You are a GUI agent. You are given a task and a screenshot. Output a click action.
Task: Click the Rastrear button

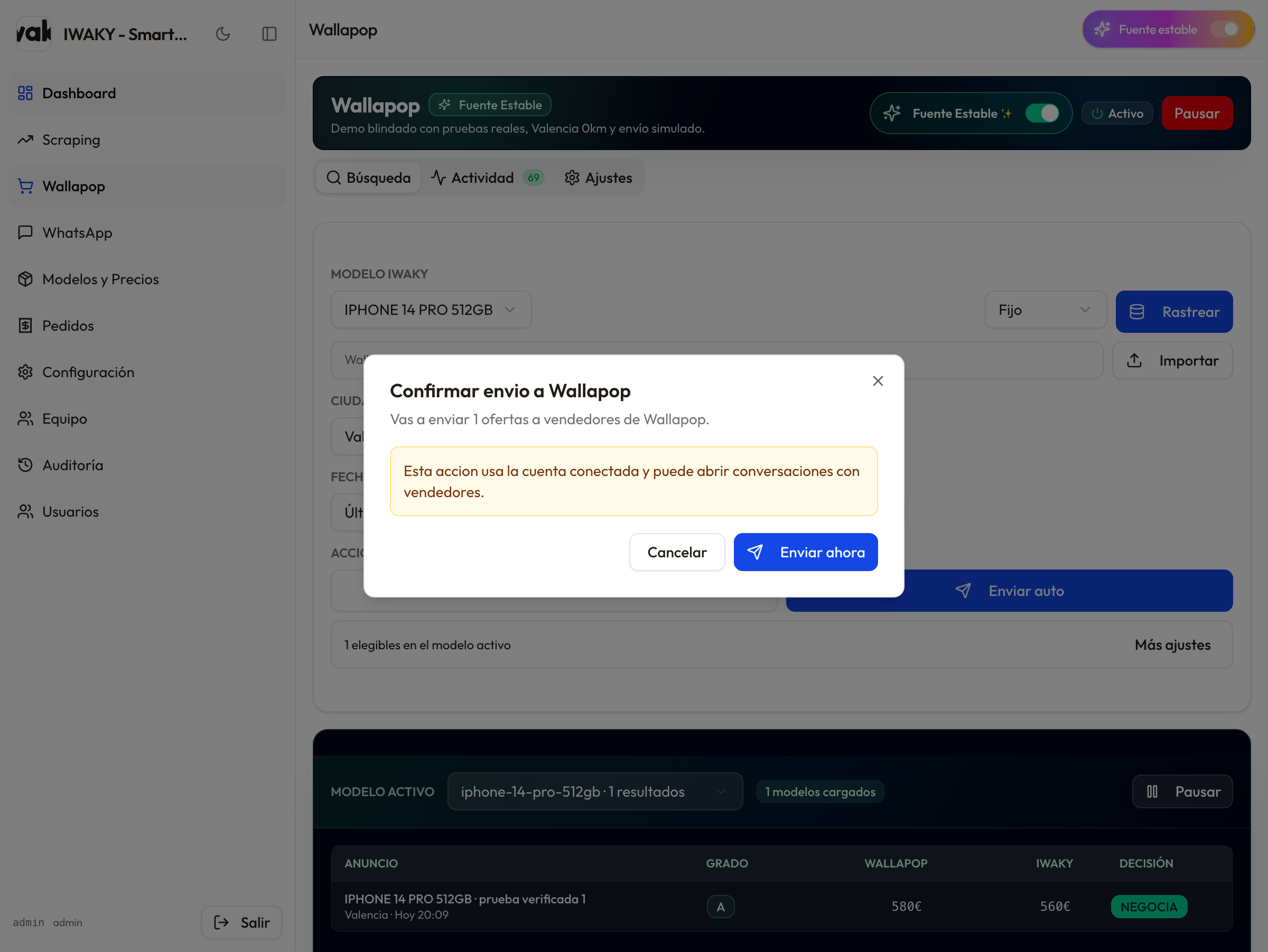[1174, 312]
